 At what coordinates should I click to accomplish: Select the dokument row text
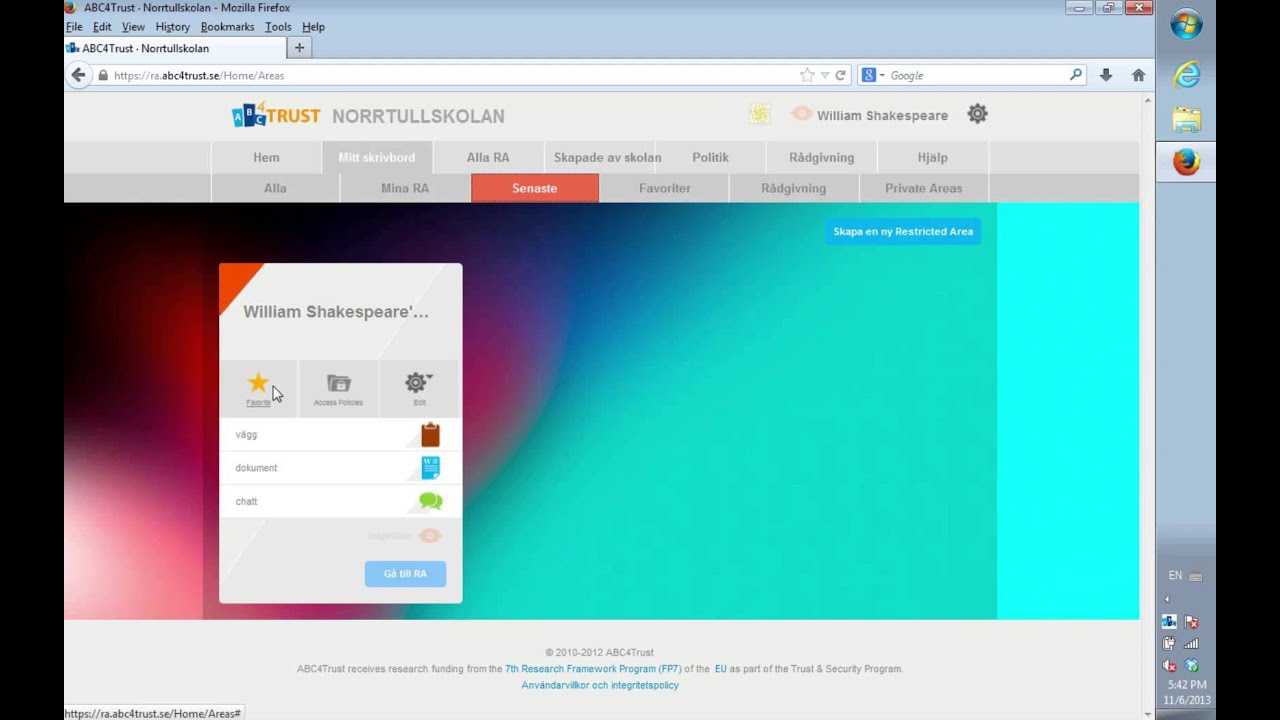coord(256,468)
